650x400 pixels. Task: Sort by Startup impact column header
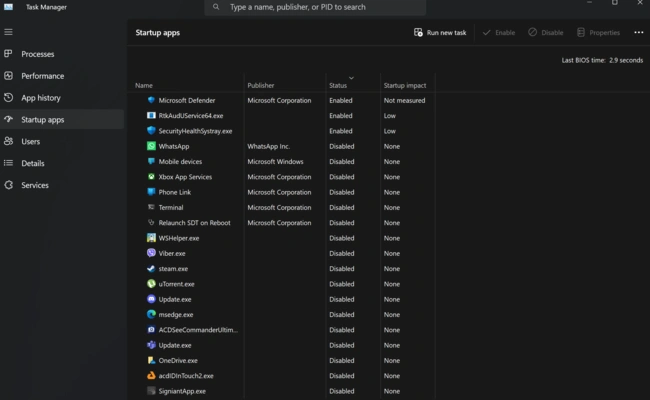[407, 85]
